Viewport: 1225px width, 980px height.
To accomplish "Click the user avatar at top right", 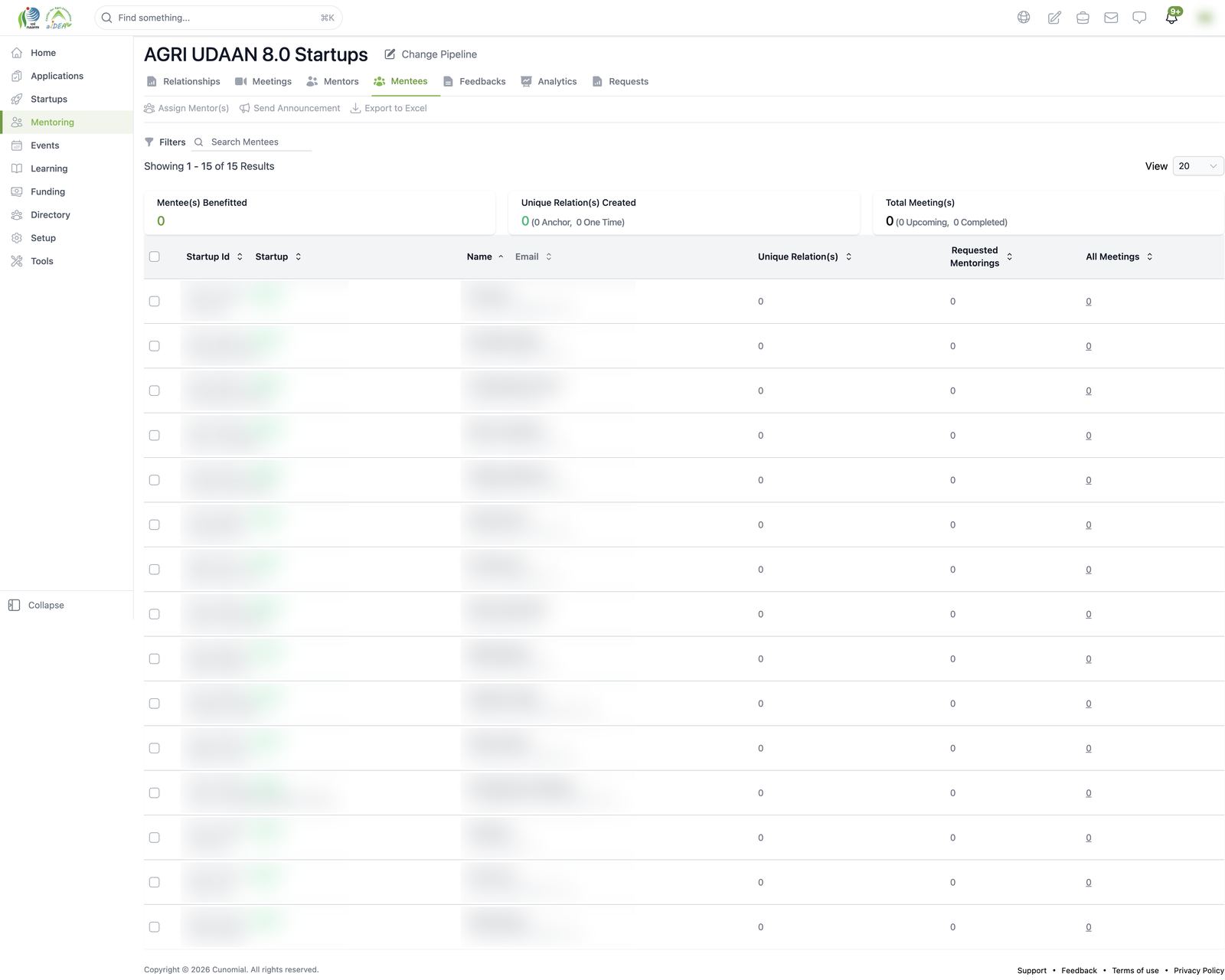I will 1205,18.
